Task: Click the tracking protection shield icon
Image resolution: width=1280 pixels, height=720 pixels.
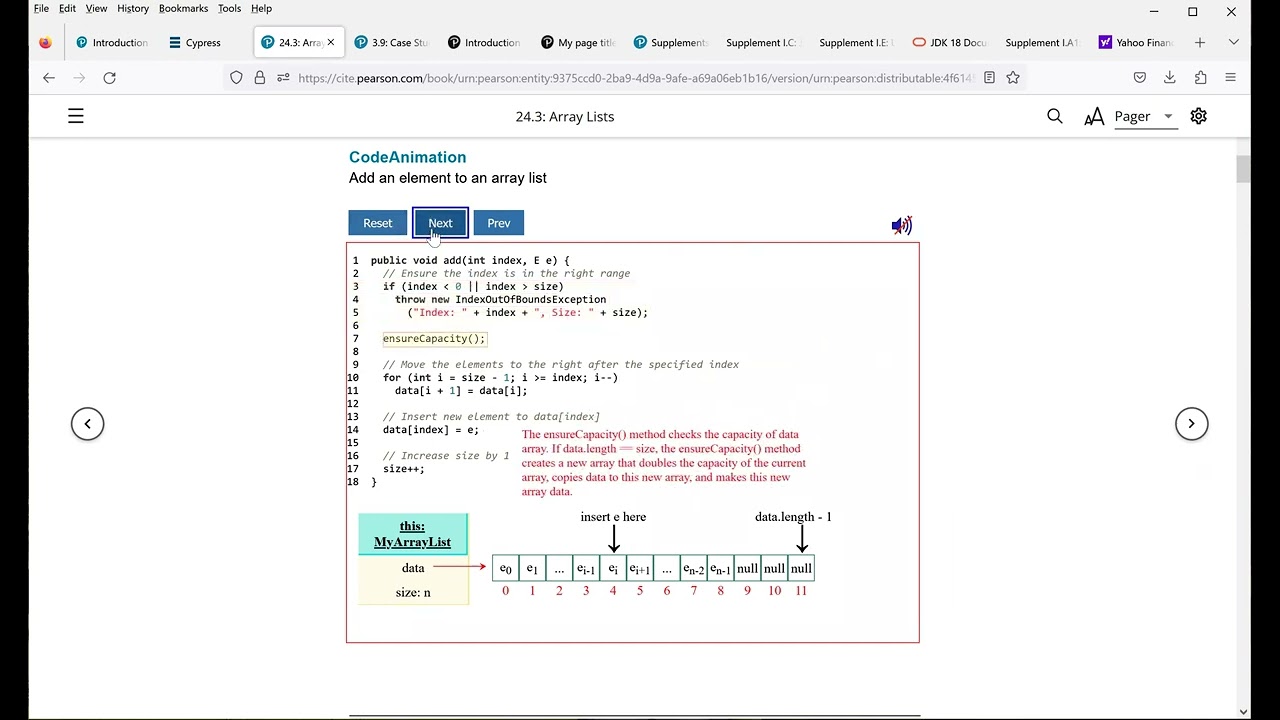Action: pos(236,78)
